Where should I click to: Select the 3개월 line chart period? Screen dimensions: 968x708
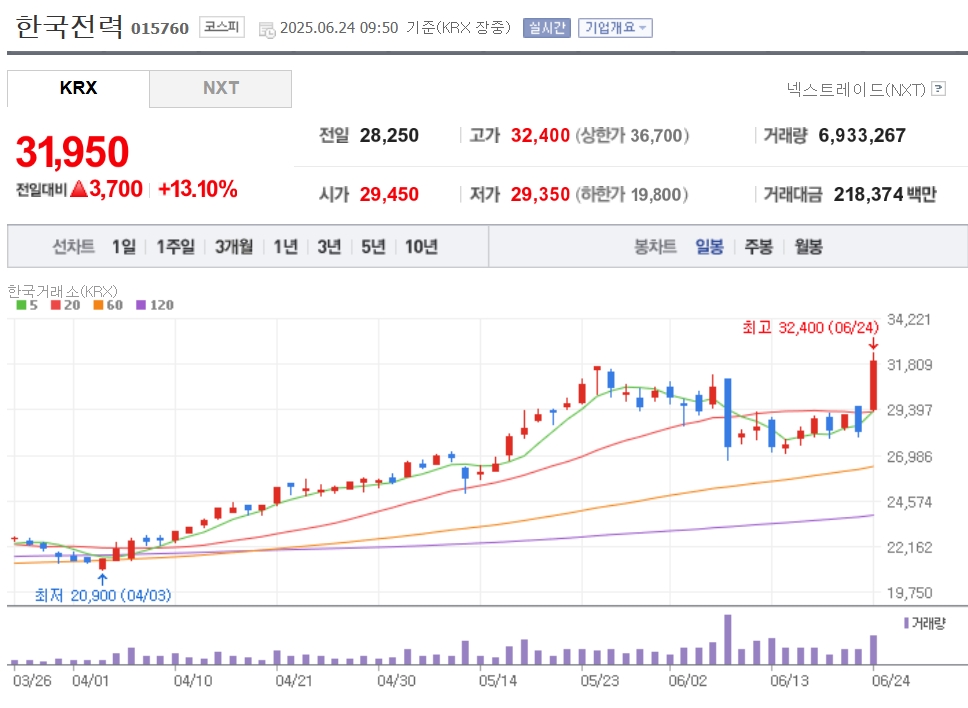pos(233,247)
